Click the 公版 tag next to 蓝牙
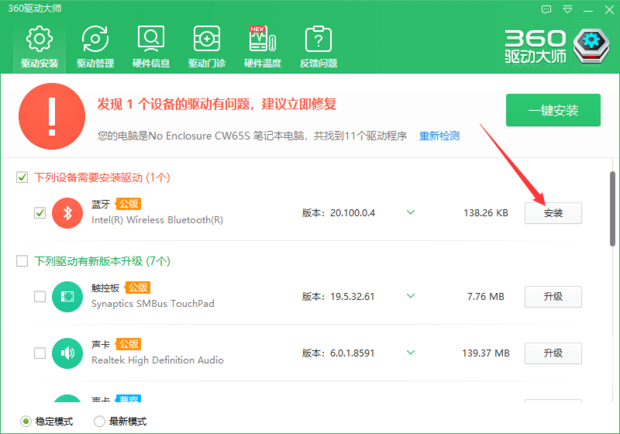 click(129, 204)
